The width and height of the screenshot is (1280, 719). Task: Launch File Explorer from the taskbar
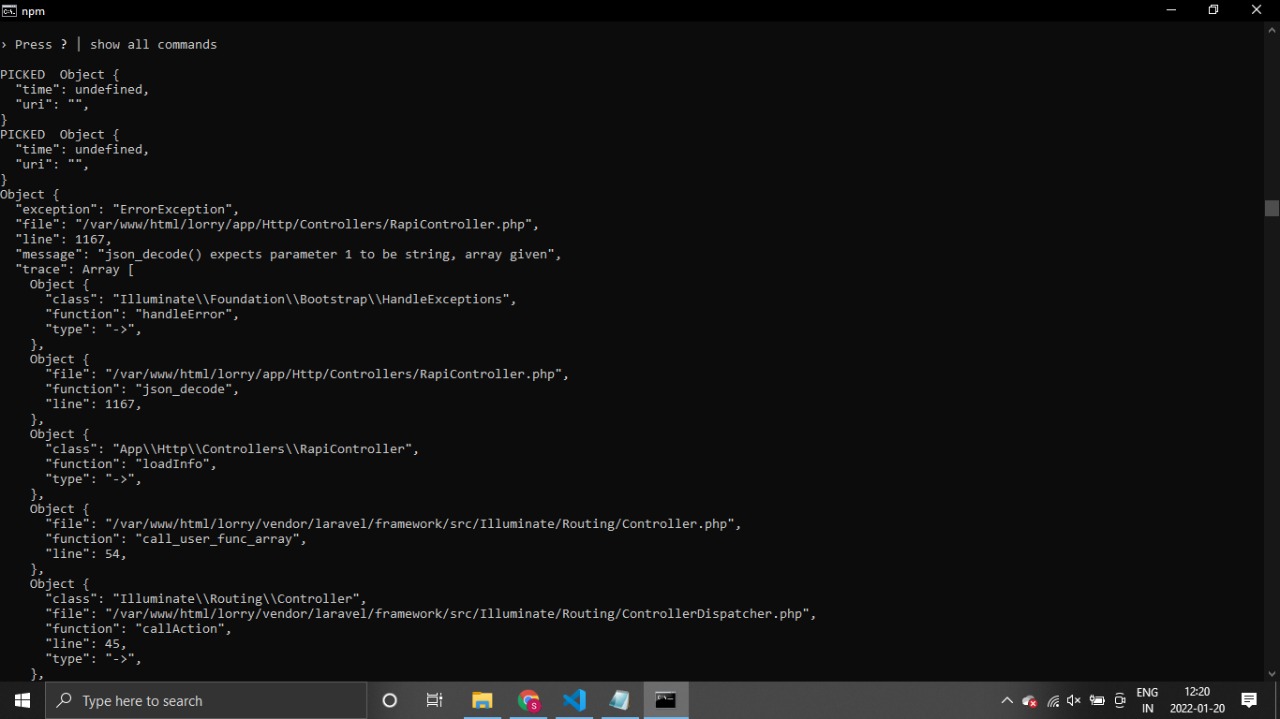pyautogui.click(x=482, y=700)
